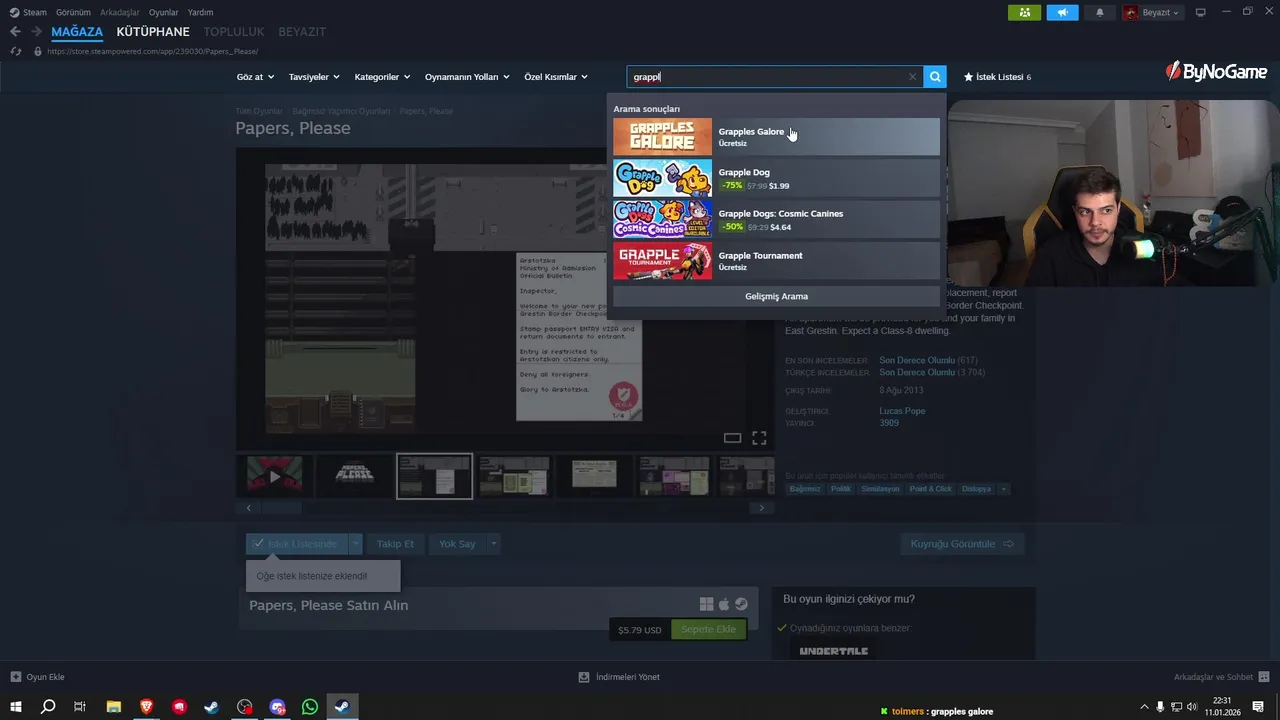This screenshot has width=1280, height=720.
Task: Switch to Big Picture display icon
Action: (x=1201, y=13)
